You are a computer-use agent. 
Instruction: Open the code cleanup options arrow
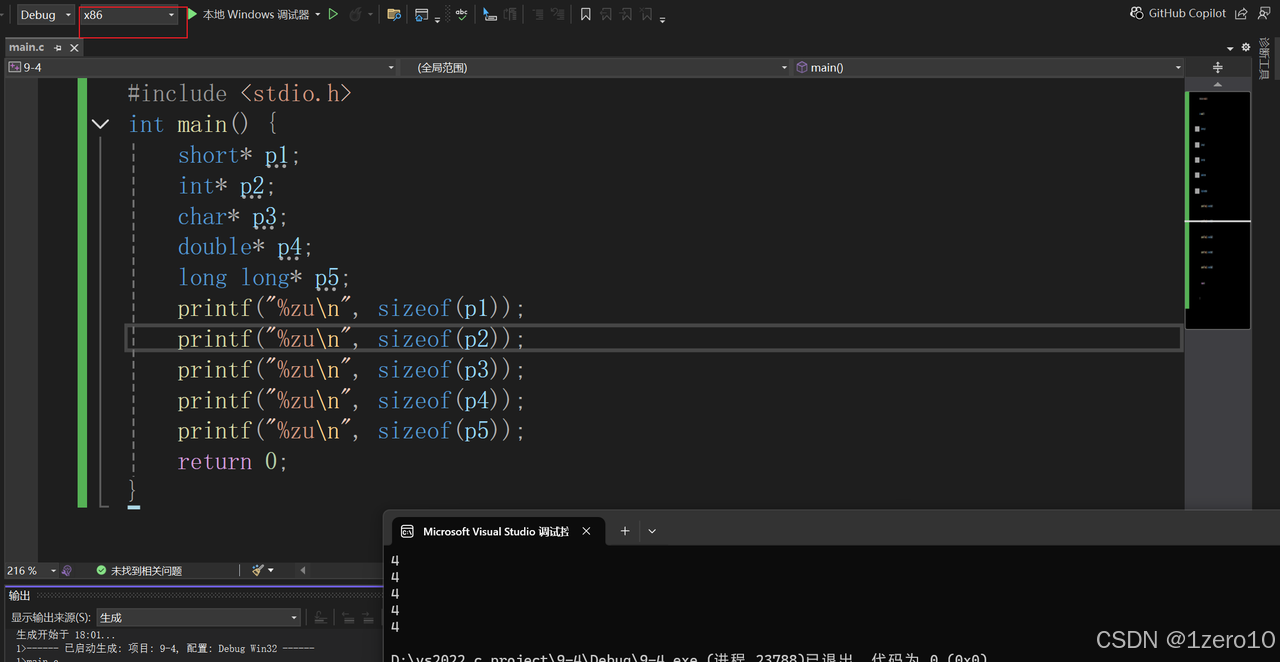coord(271,571)
